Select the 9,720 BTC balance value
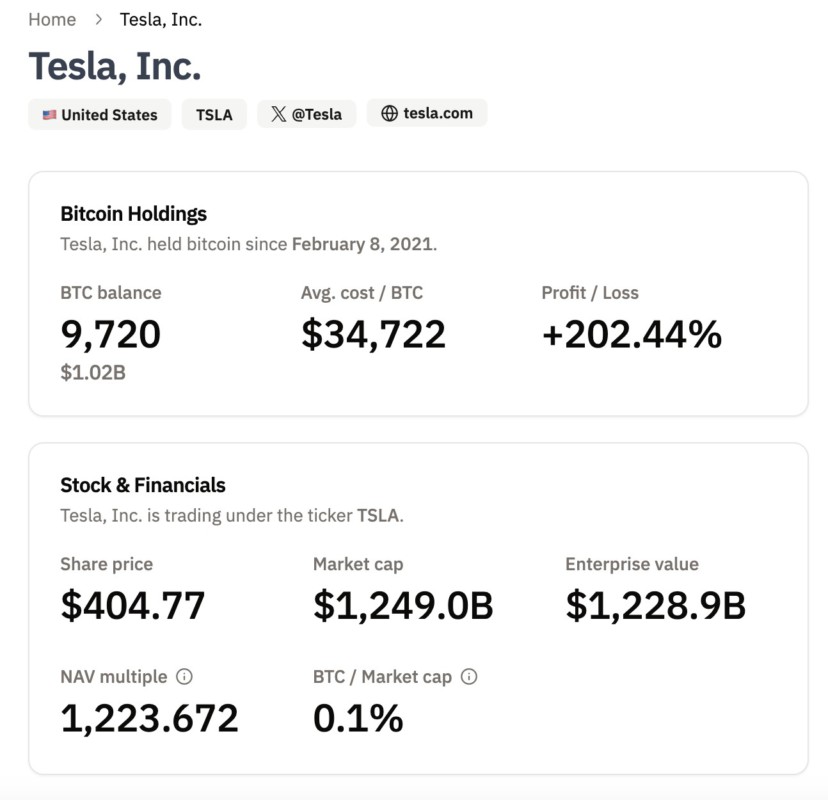Image resolution: width=828 pixels, height=800 pixels. click(x=111, y=334)
